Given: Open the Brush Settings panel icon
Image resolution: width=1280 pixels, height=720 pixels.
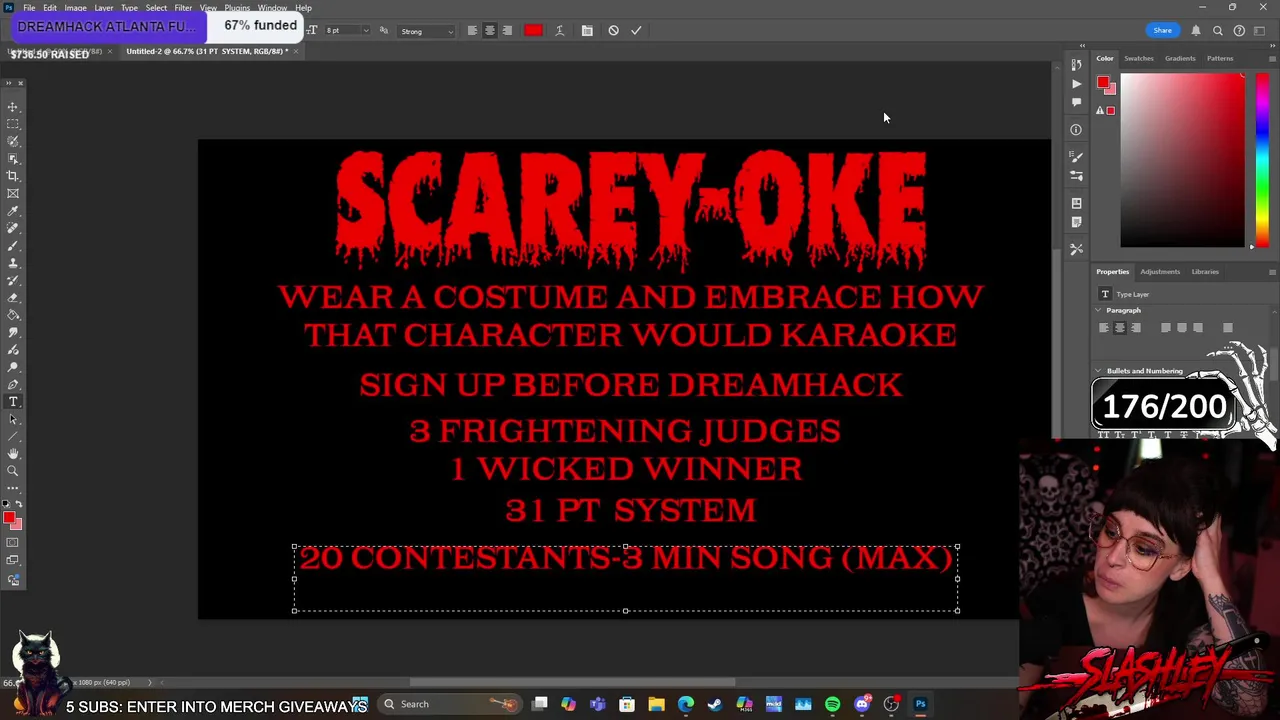Looking at the screenshot, I should pyautogui.click(x=1076, y=156).
